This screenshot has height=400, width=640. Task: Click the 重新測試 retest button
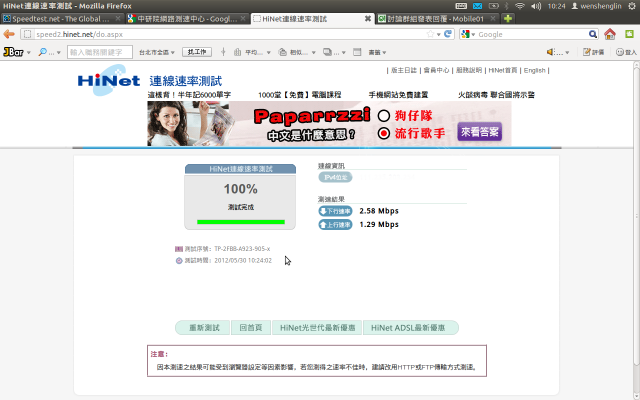203,328
